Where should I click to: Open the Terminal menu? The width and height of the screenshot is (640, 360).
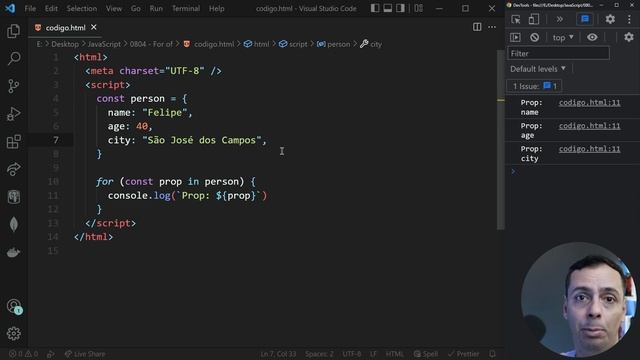(x=186, y=8)
